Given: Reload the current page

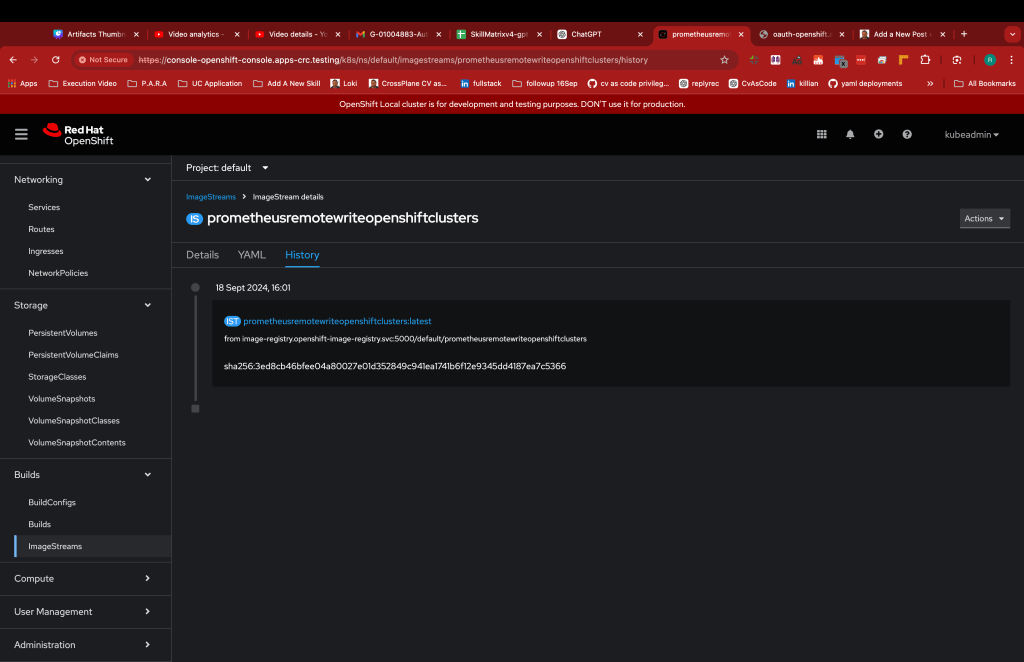Looking at the screenshot, I should [56, 59].
